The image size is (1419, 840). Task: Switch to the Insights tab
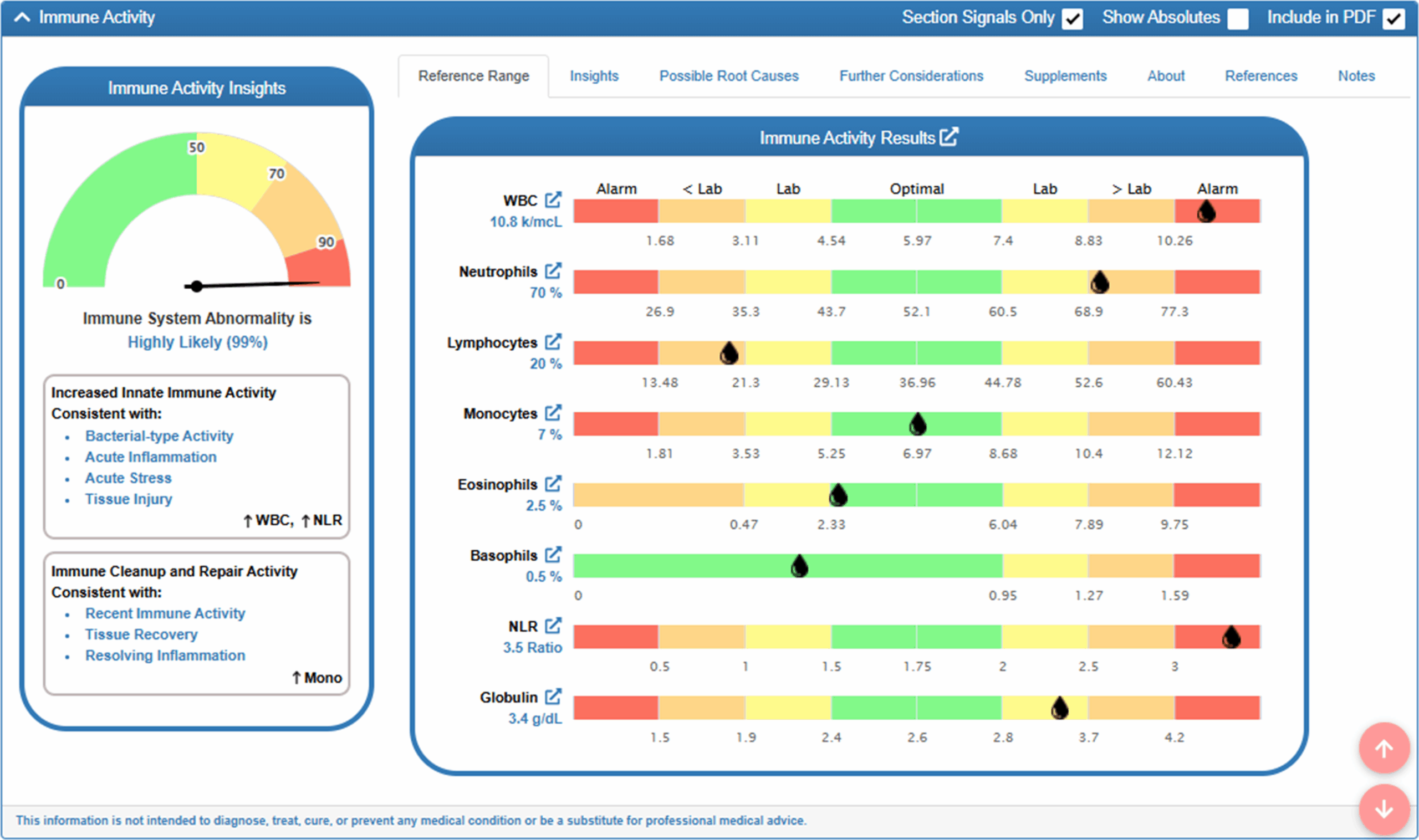[x=594, y=76]
